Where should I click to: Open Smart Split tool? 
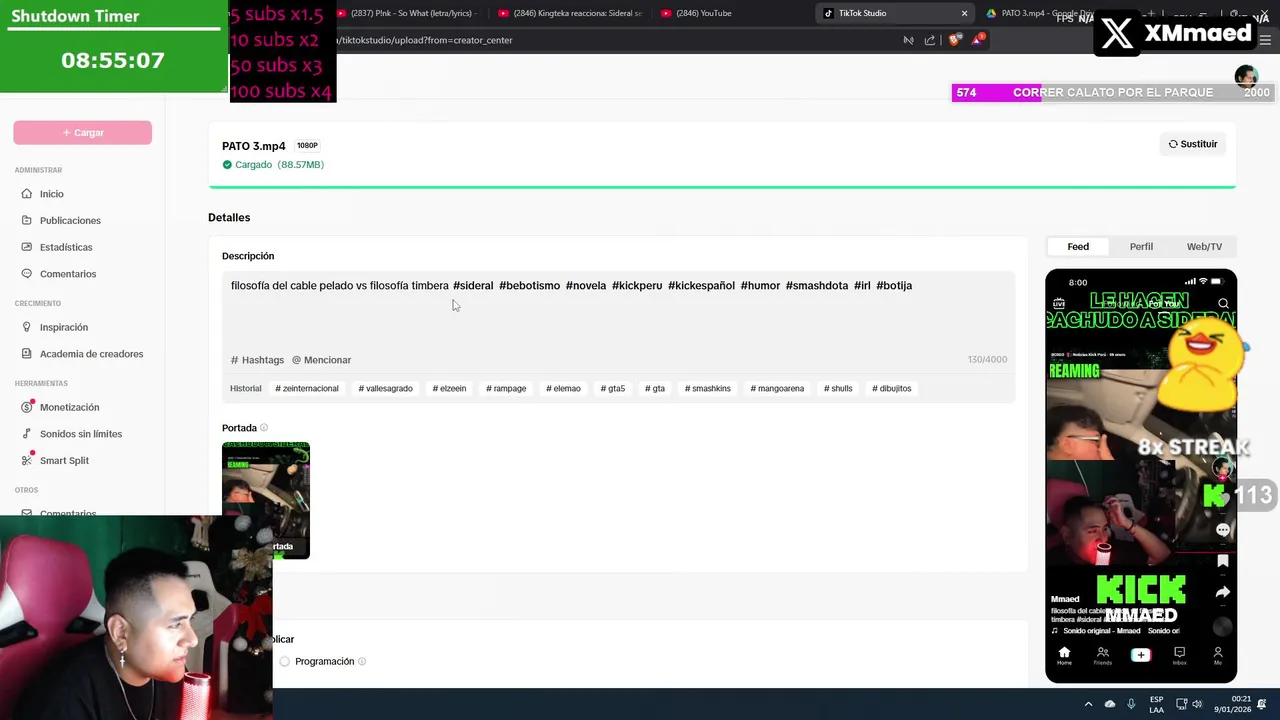click(x=64, y=460)
